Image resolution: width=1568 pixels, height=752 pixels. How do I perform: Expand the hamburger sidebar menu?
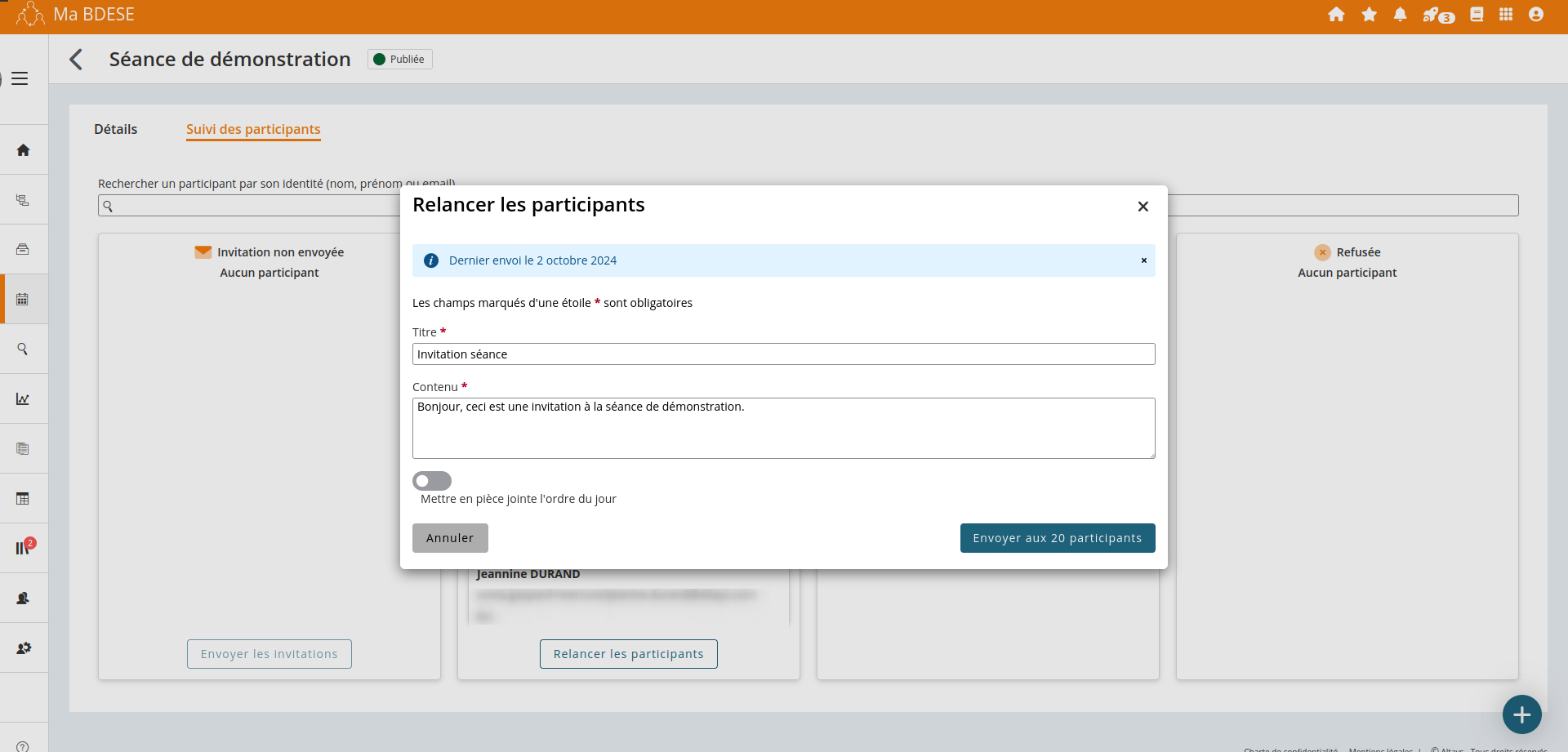[x=20, y=78]
